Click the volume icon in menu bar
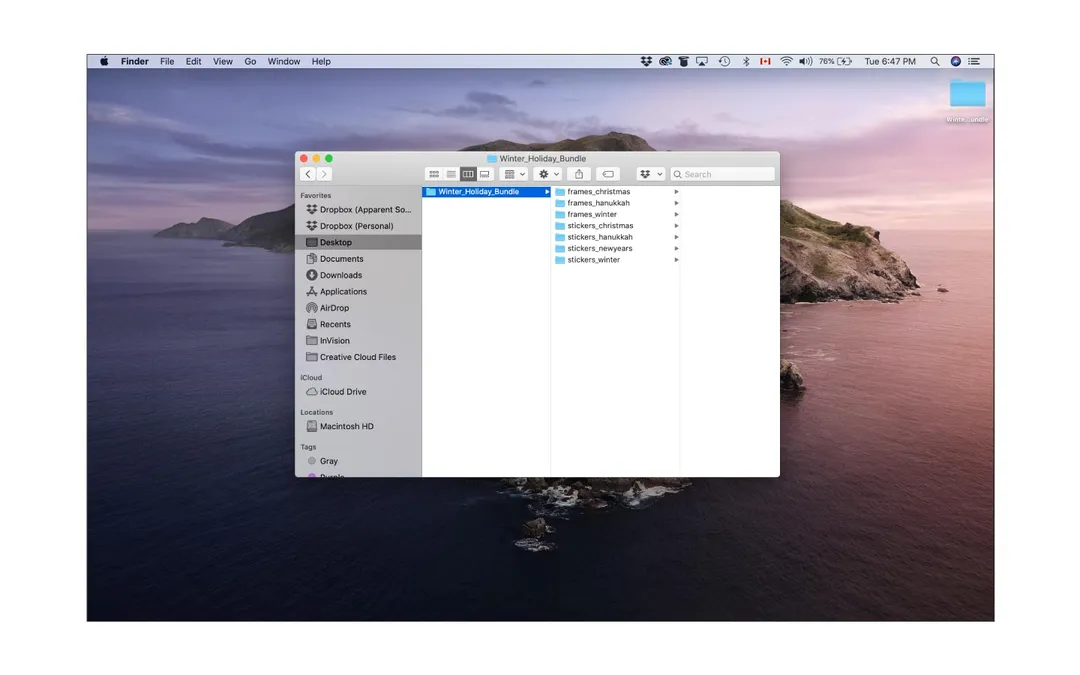The width and height of the screenshot is (1080, 675). [805, 61]
